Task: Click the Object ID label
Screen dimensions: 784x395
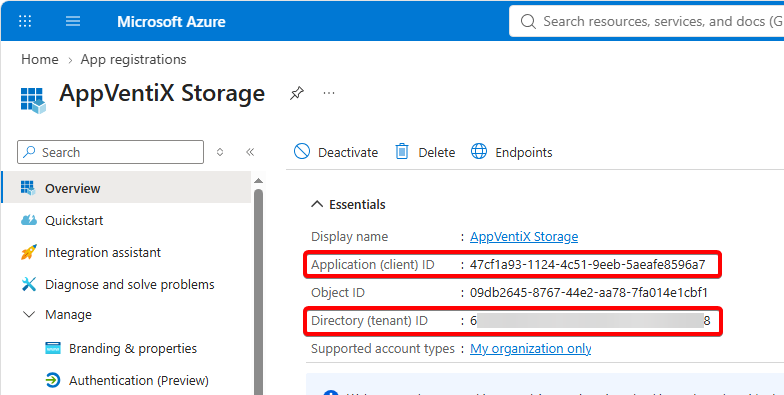Action: pos(338,292)
